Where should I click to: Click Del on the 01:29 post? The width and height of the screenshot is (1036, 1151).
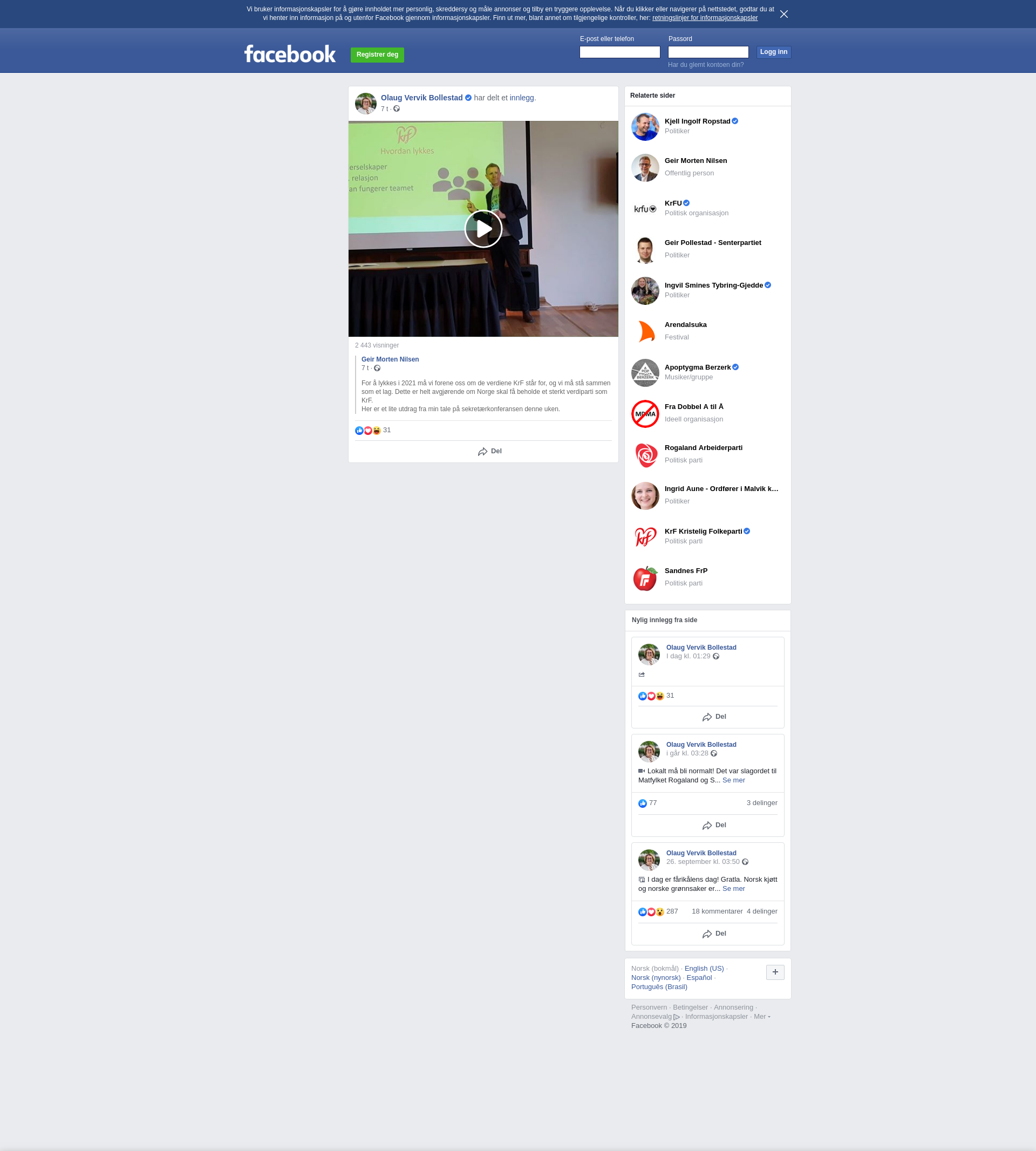pyautogui.click(x=714, y=717)
